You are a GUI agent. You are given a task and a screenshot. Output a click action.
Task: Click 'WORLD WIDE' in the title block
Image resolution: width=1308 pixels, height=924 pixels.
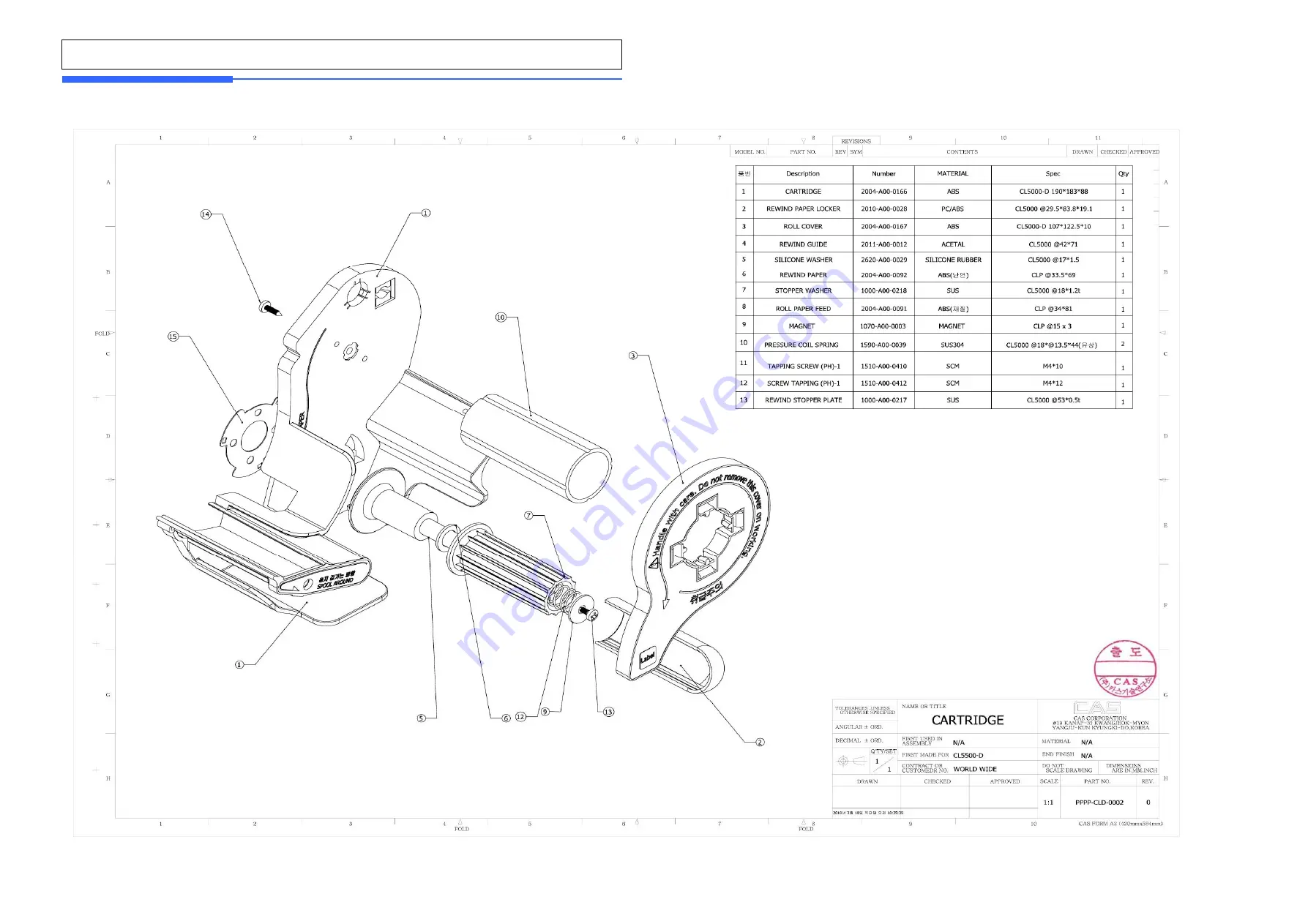pos(974,770)
